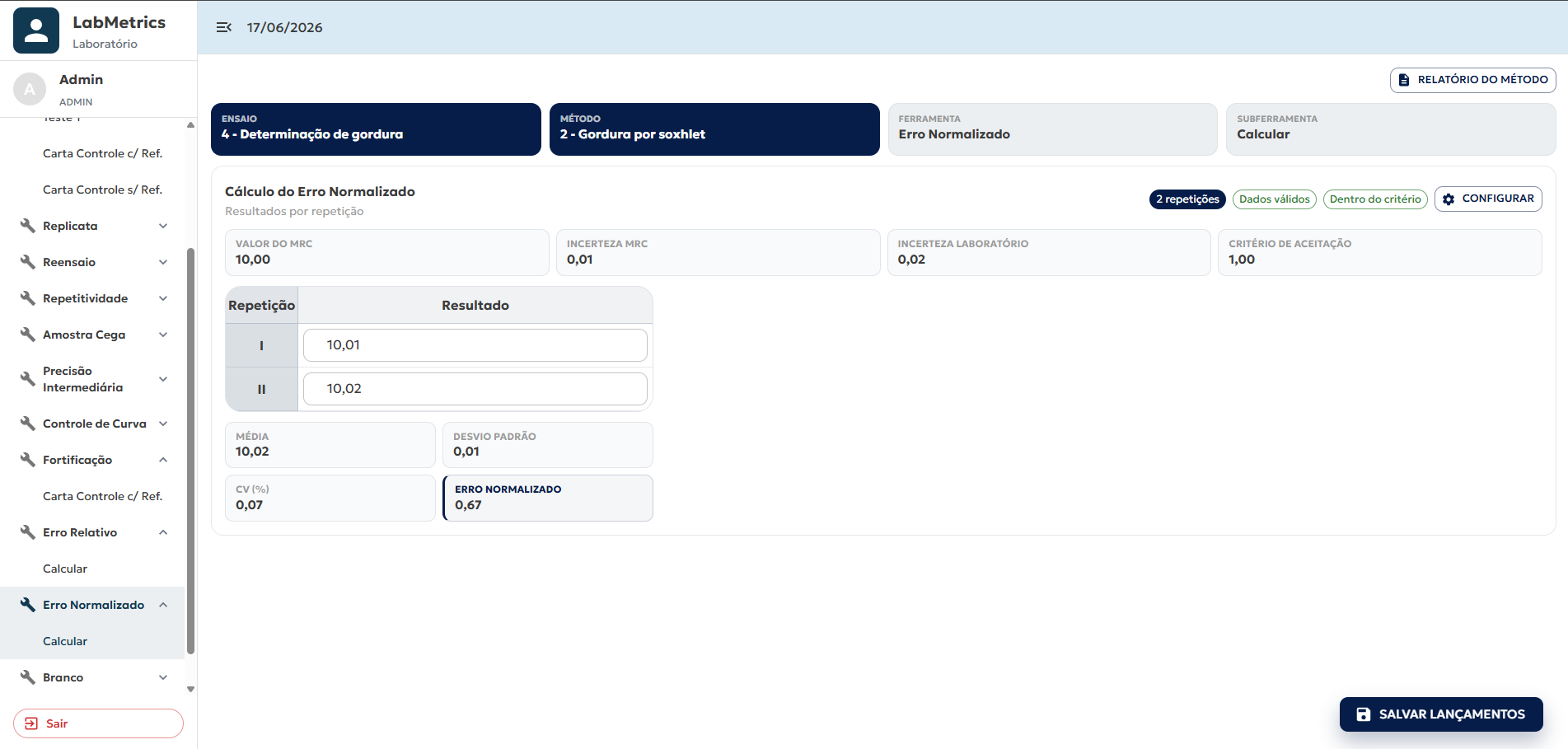Click the Desvio Padrão value 0,01
Viewport: 1568px width, 749px height.
tap(466, 452)
